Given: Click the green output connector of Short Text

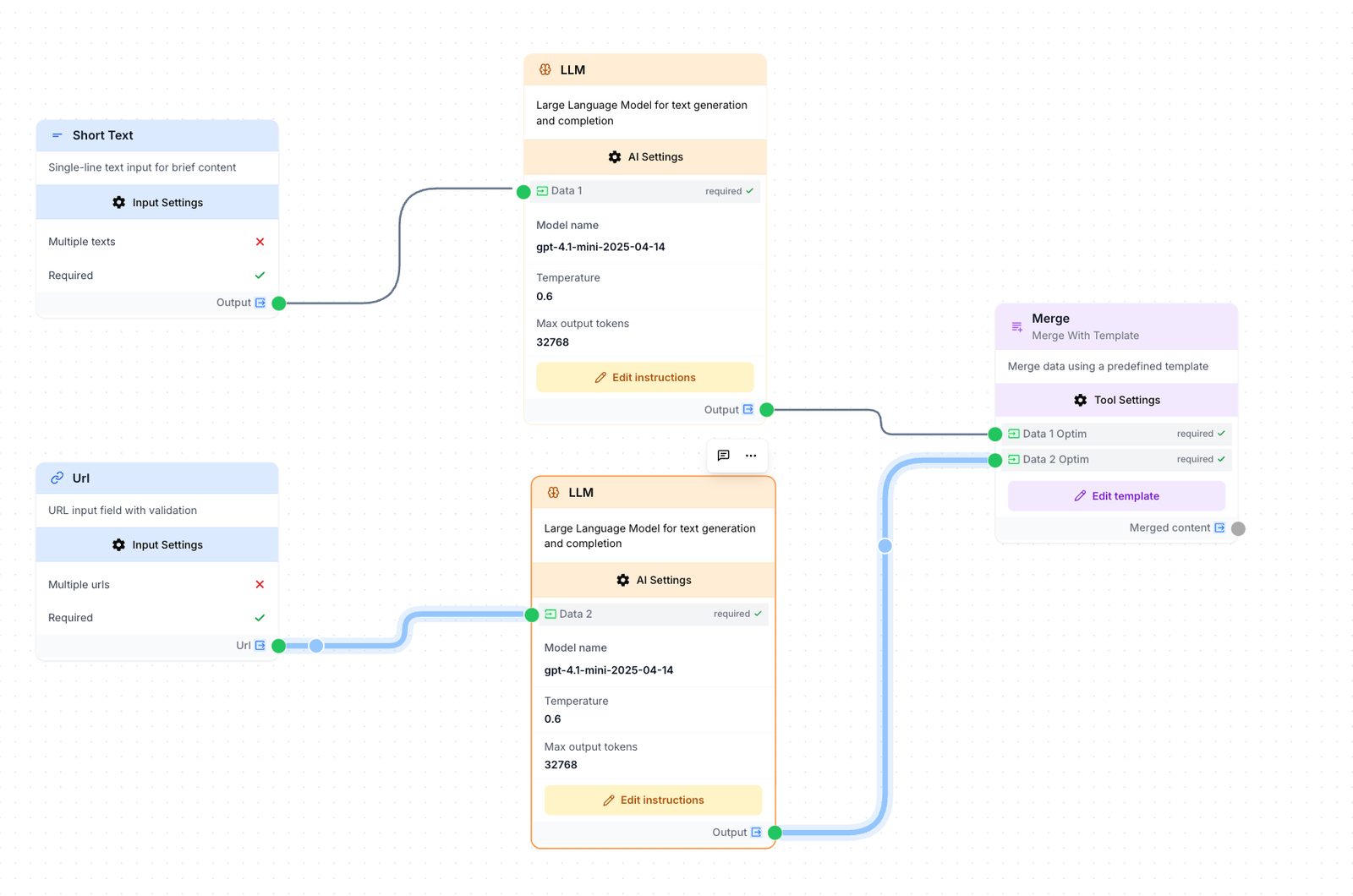Looking at the screenshot, I should tap(279, 303).
